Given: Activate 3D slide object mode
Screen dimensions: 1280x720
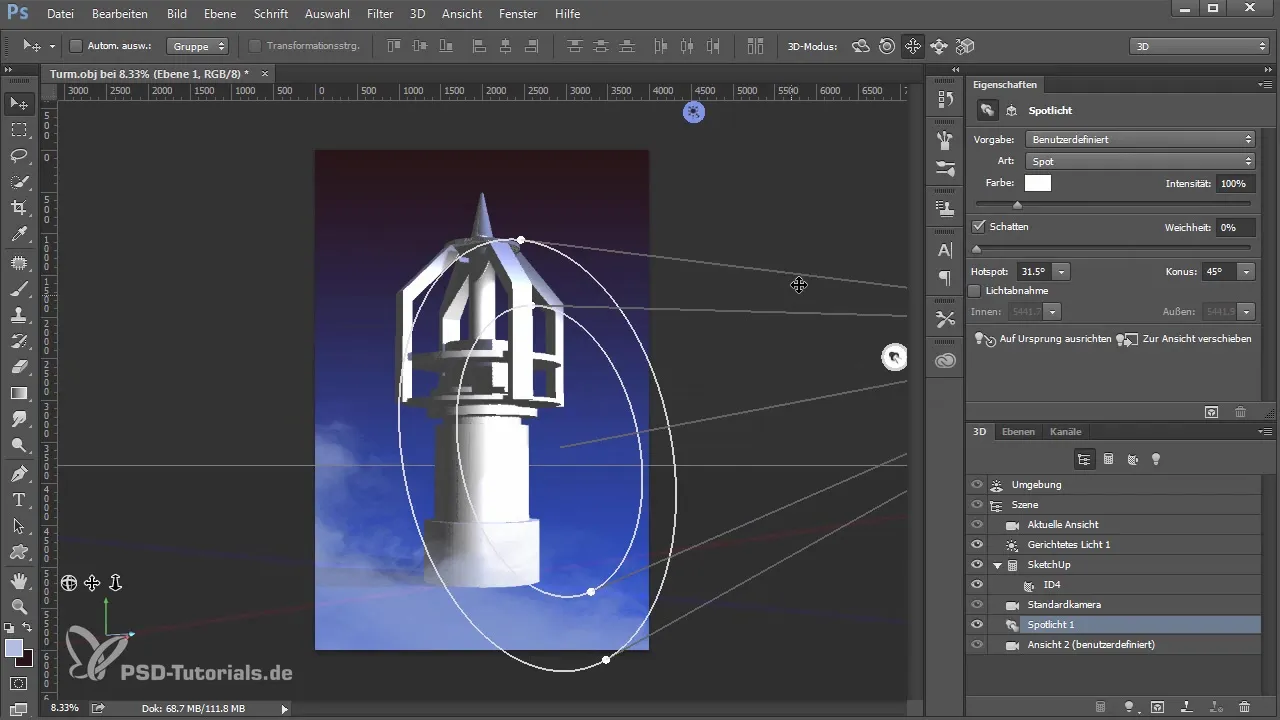Looking at the screenshot, I should (x=938, y=46).
